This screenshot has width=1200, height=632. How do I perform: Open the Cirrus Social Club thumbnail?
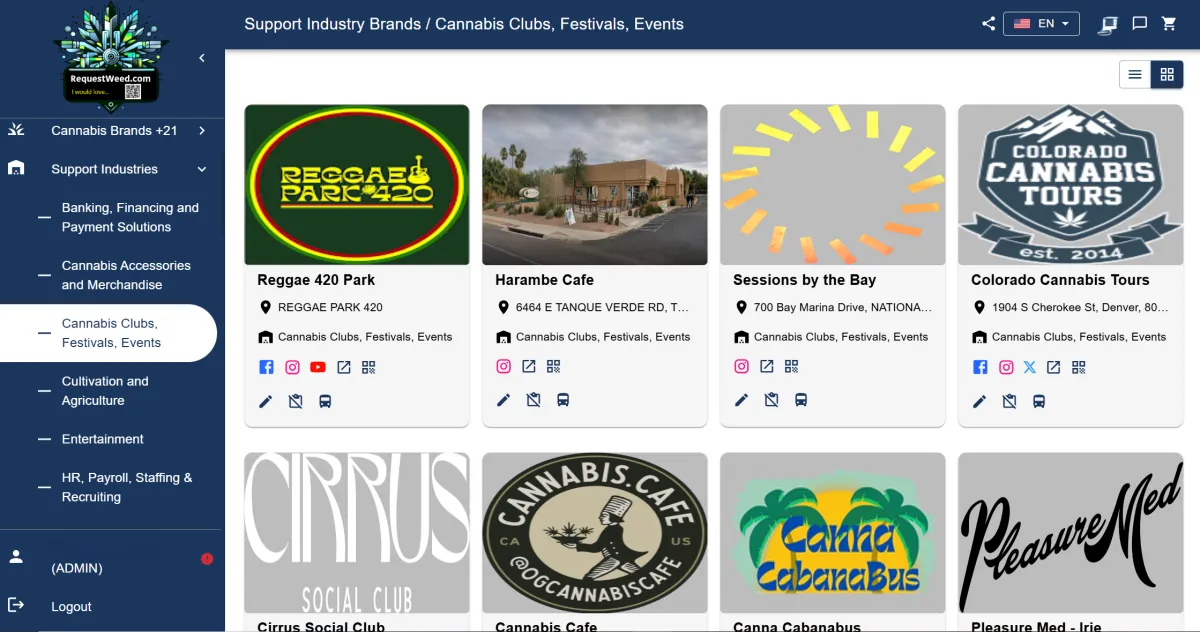point(357,533)
